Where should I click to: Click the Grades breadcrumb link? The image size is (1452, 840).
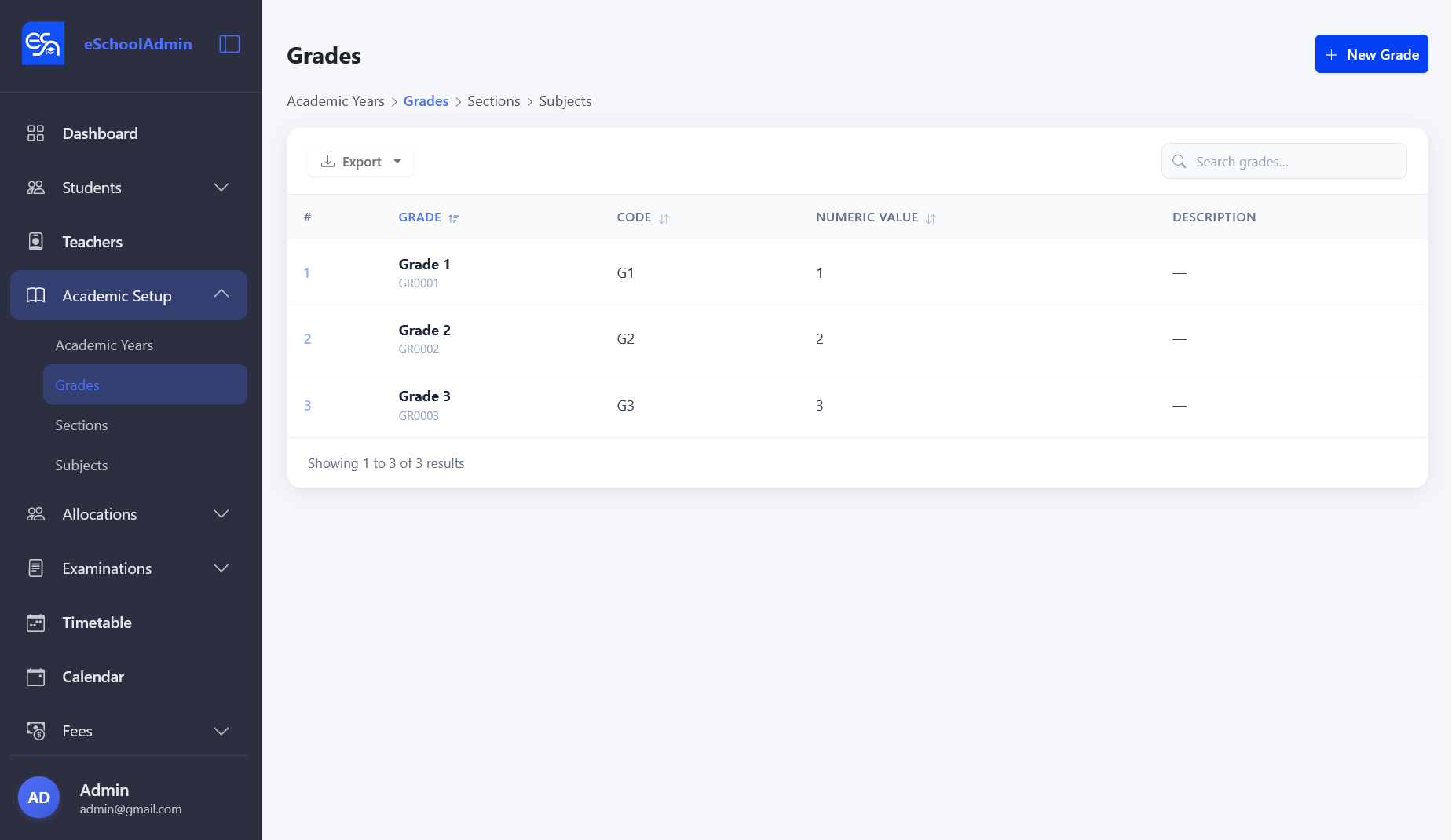[426, 101]
